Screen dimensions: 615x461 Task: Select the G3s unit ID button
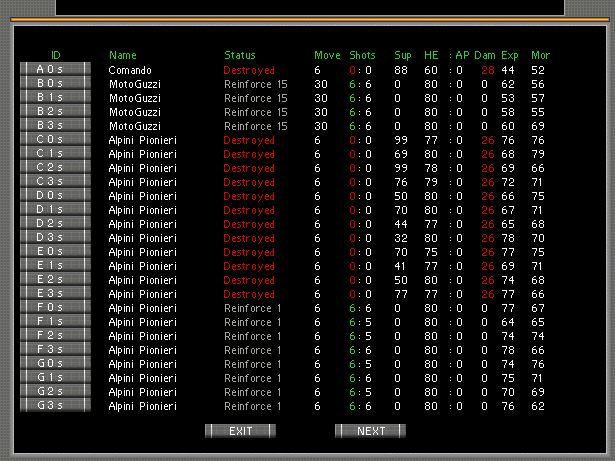(55, 406)
